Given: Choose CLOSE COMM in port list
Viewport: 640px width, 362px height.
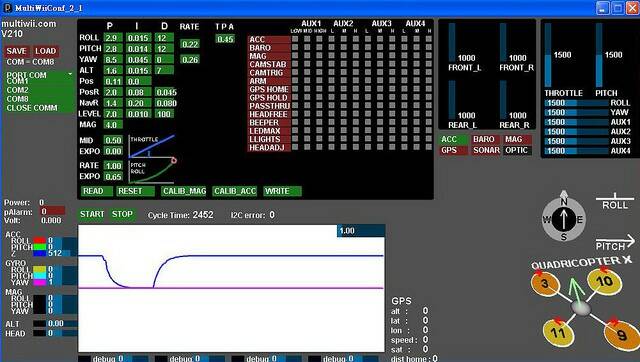Looking at the screenshot, I should coord(32,108).
